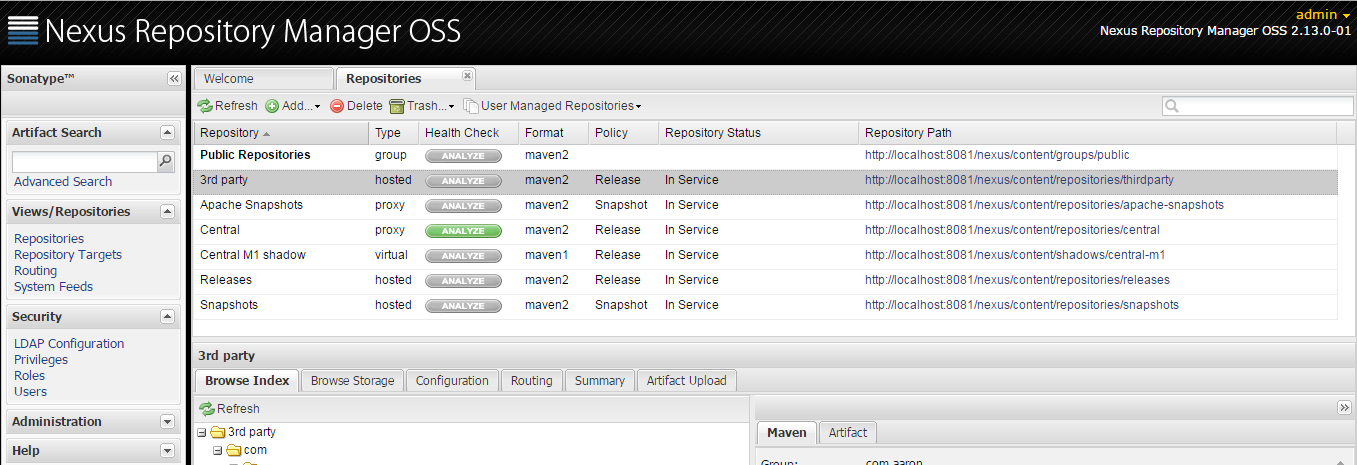Collapse the Security panel
1357x465 pixels.
[167, 317]
